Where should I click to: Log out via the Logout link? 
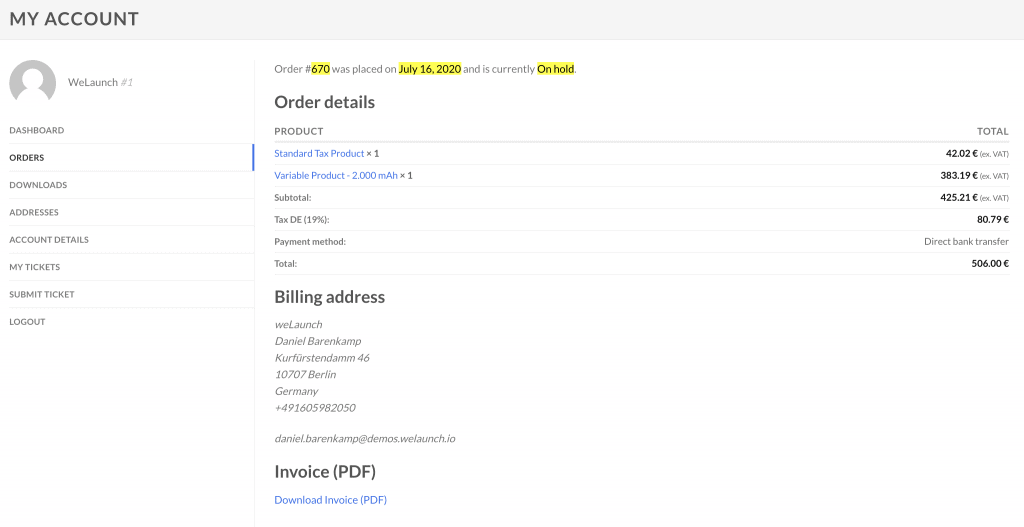tap(27, 322)
